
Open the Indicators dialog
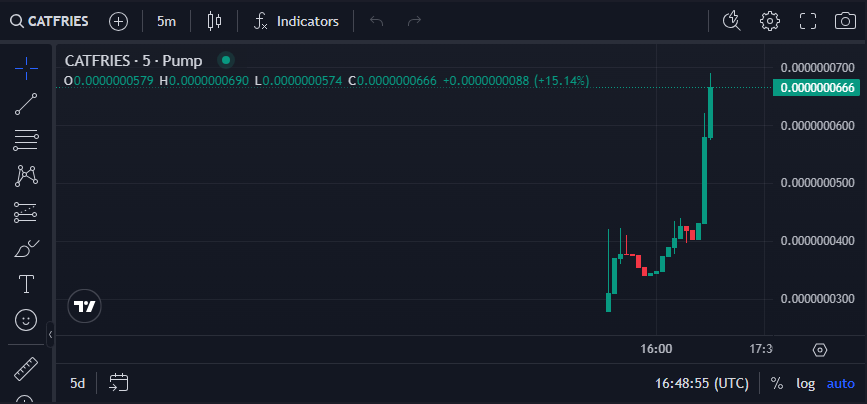point(296,22)
